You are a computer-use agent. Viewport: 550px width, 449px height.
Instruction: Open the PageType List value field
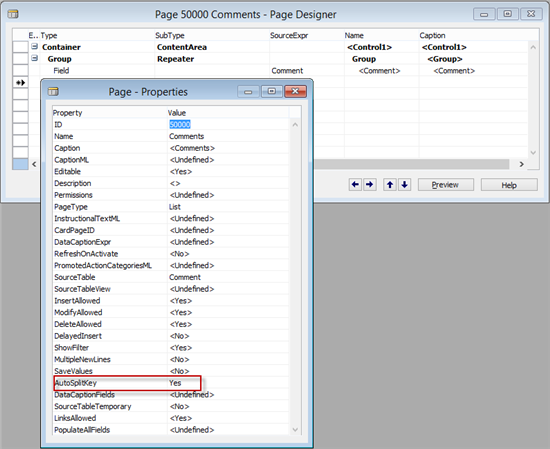click(x=228, y=207)
